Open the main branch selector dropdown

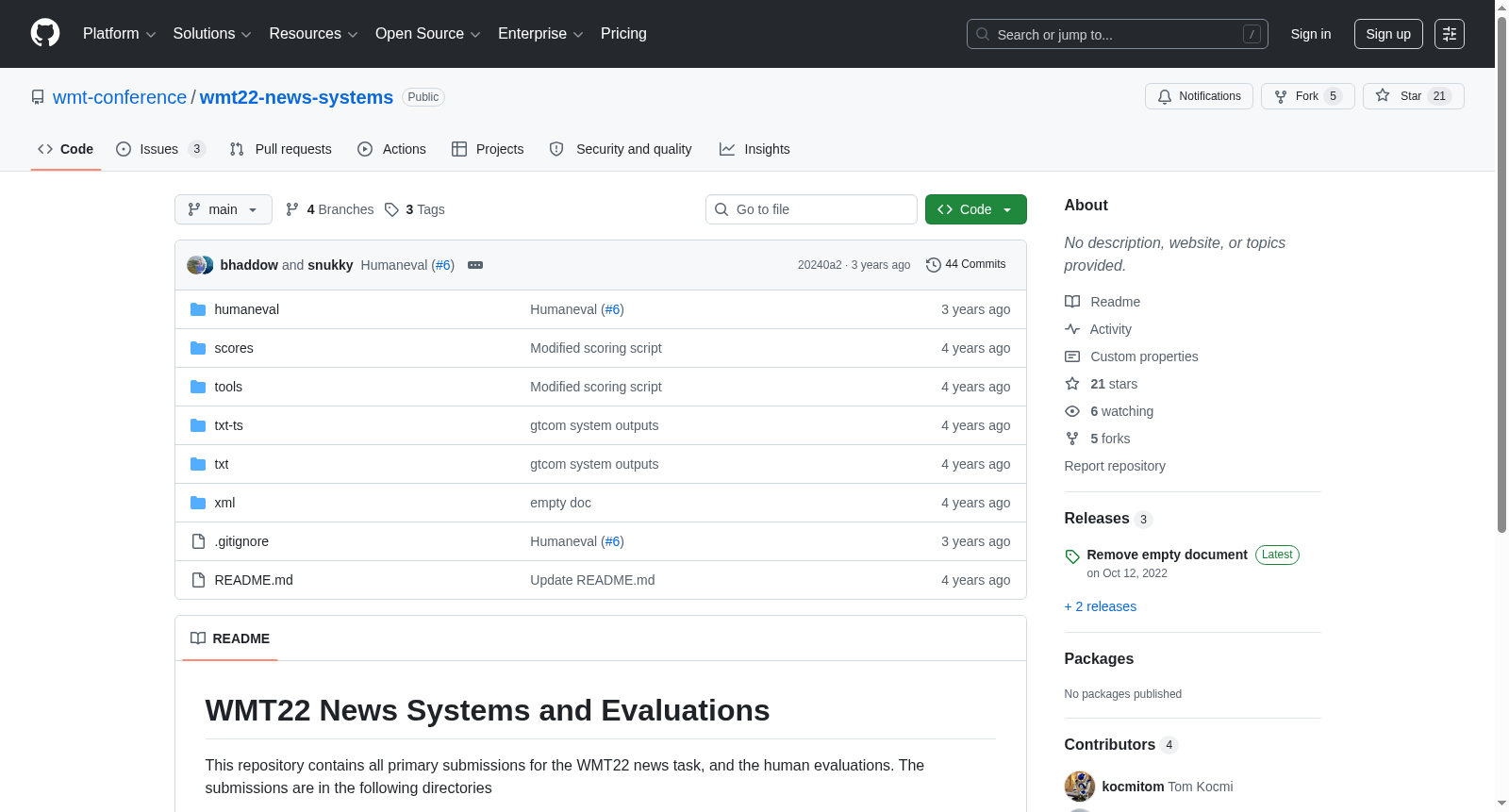click(224, 209)
